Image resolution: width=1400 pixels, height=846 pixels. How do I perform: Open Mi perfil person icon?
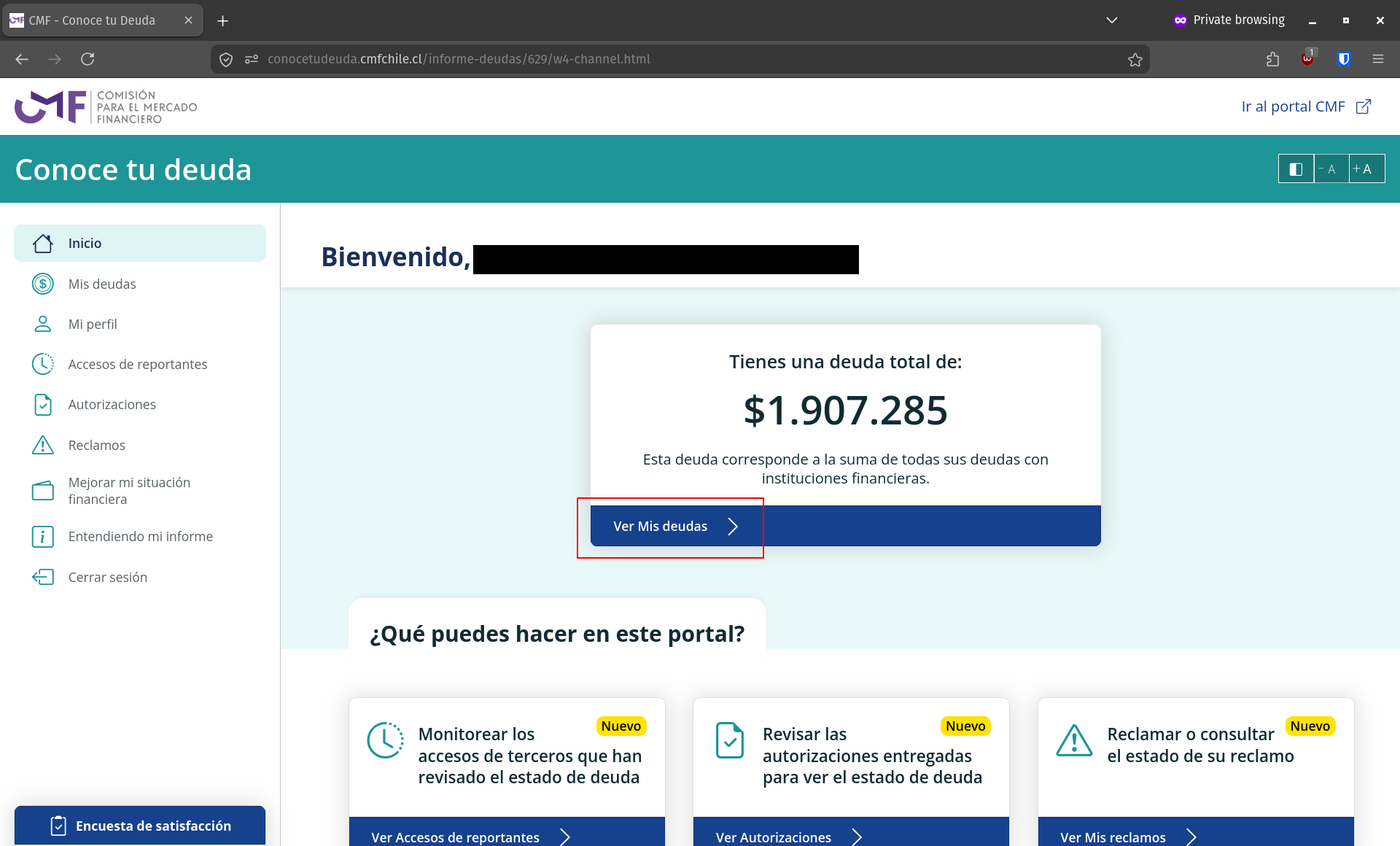pyautogui.click(x=43, y=324)
